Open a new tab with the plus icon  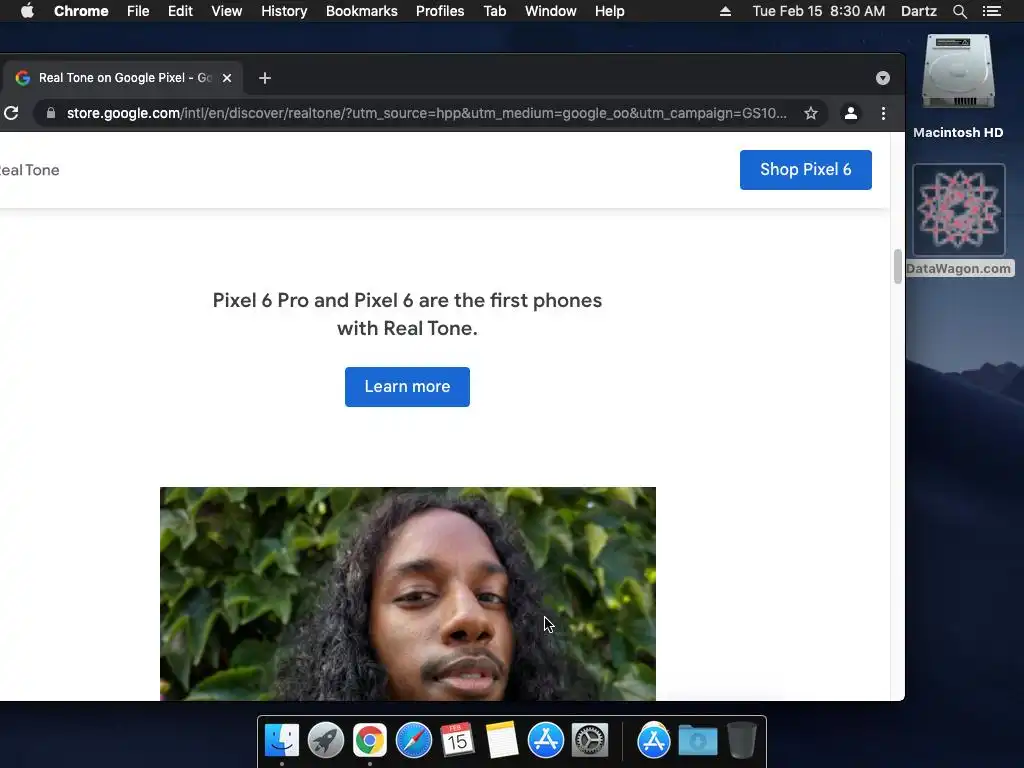pos(264,78)
